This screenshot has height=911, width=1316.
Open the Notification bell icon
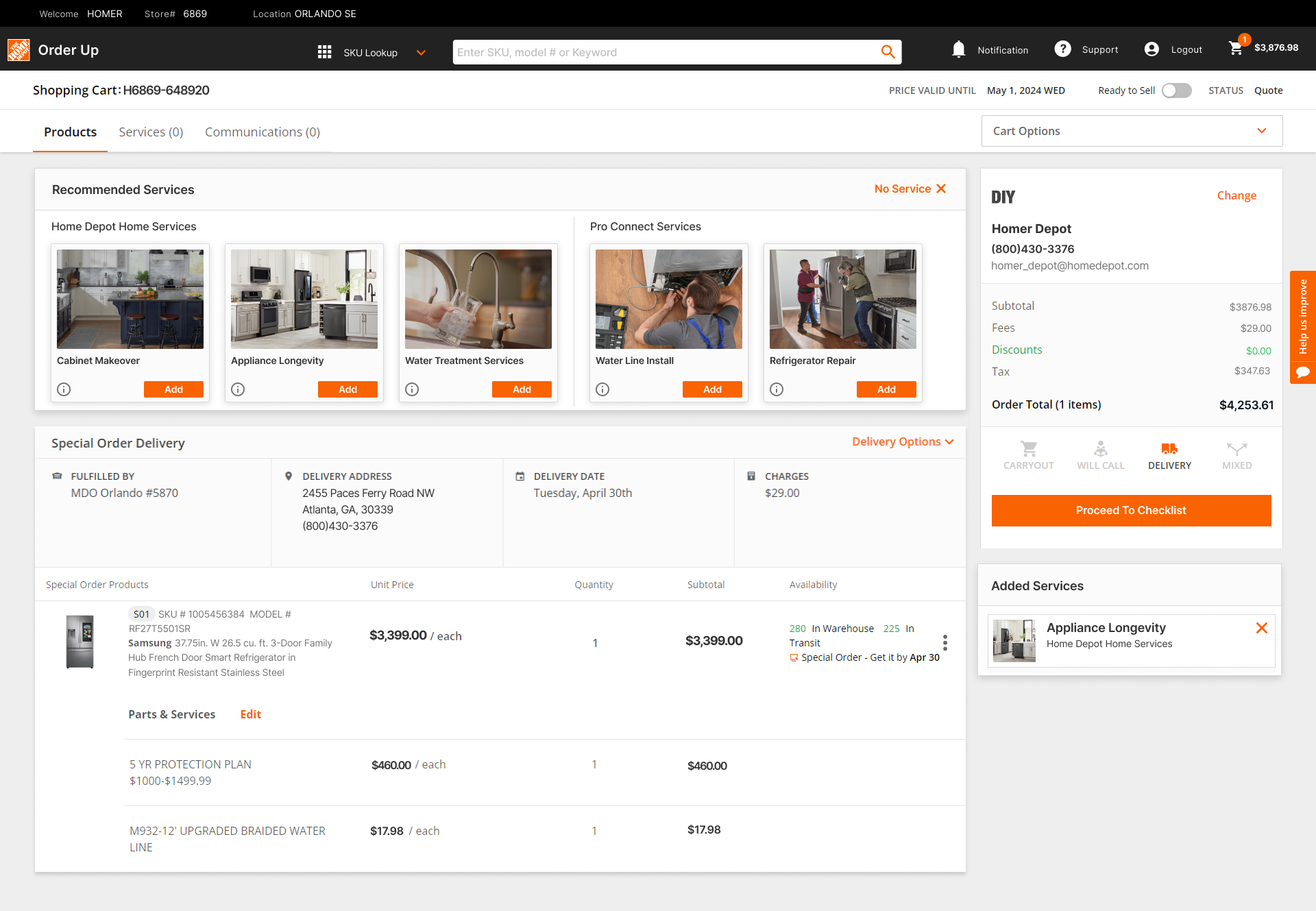click(x=959, y=49)
